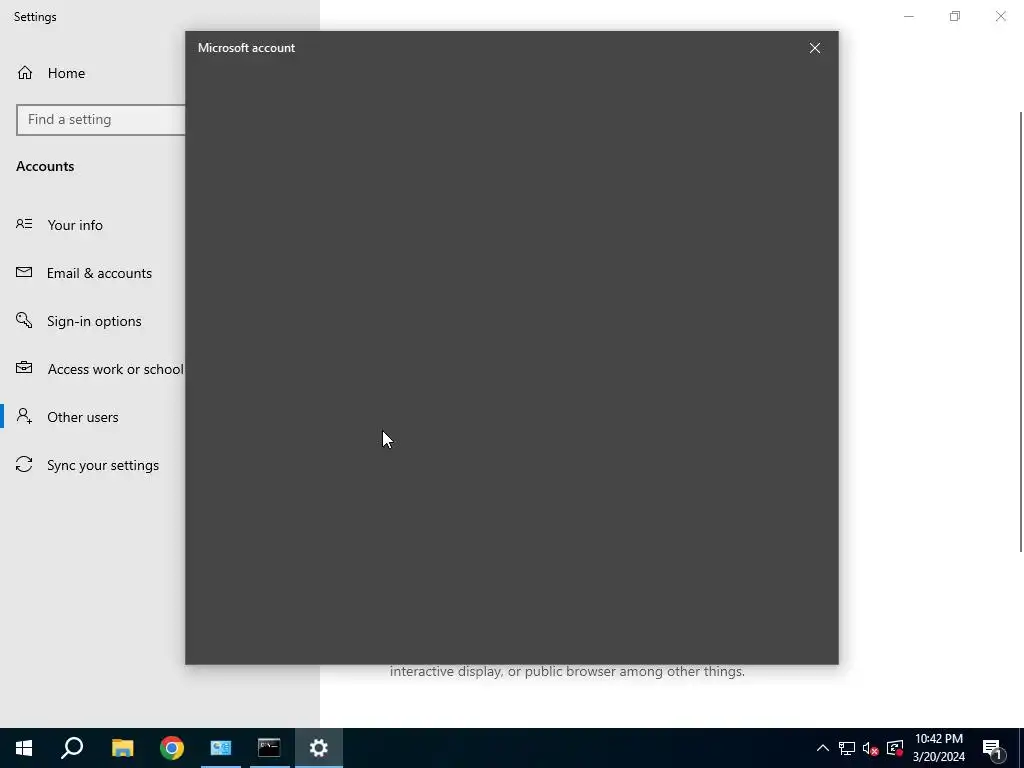Open Sync your settings page

click(x=103, y=466)
